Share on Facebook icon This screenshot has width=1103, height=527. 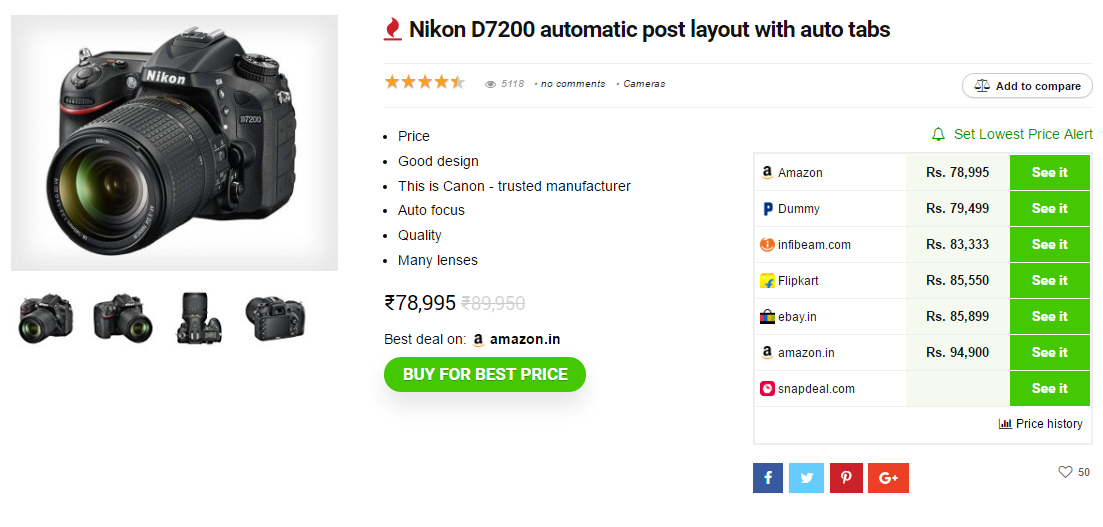click(x=768, y=478)
